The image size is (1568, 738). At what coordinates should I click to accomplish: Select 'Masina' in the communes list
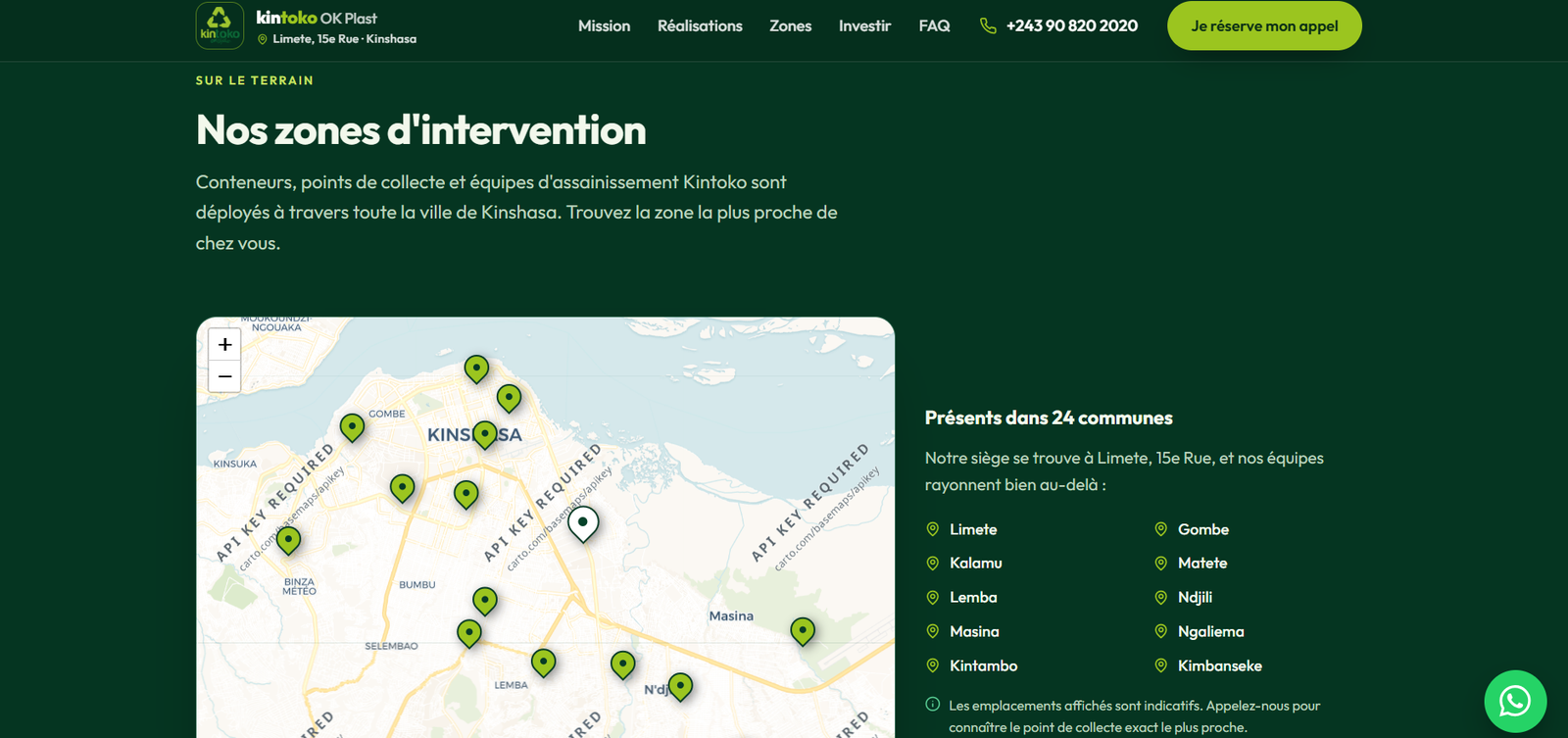[x=974, y=631]
